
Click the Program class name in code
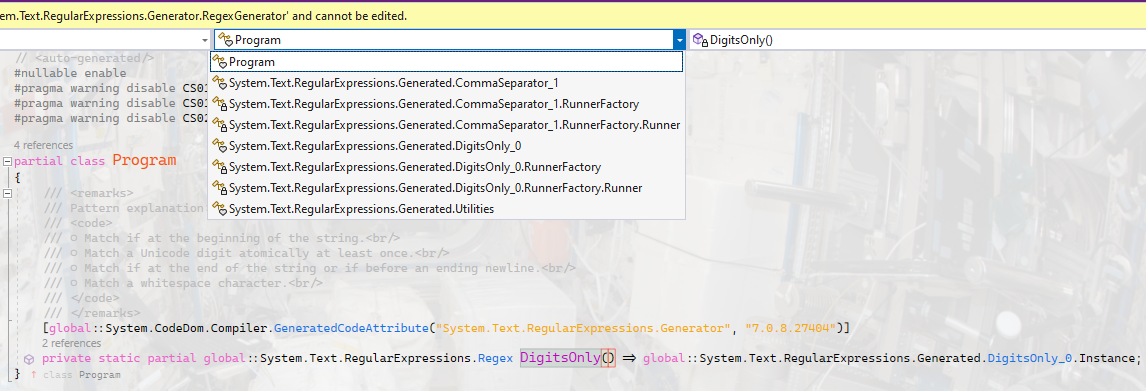click(x=144, y=161)
